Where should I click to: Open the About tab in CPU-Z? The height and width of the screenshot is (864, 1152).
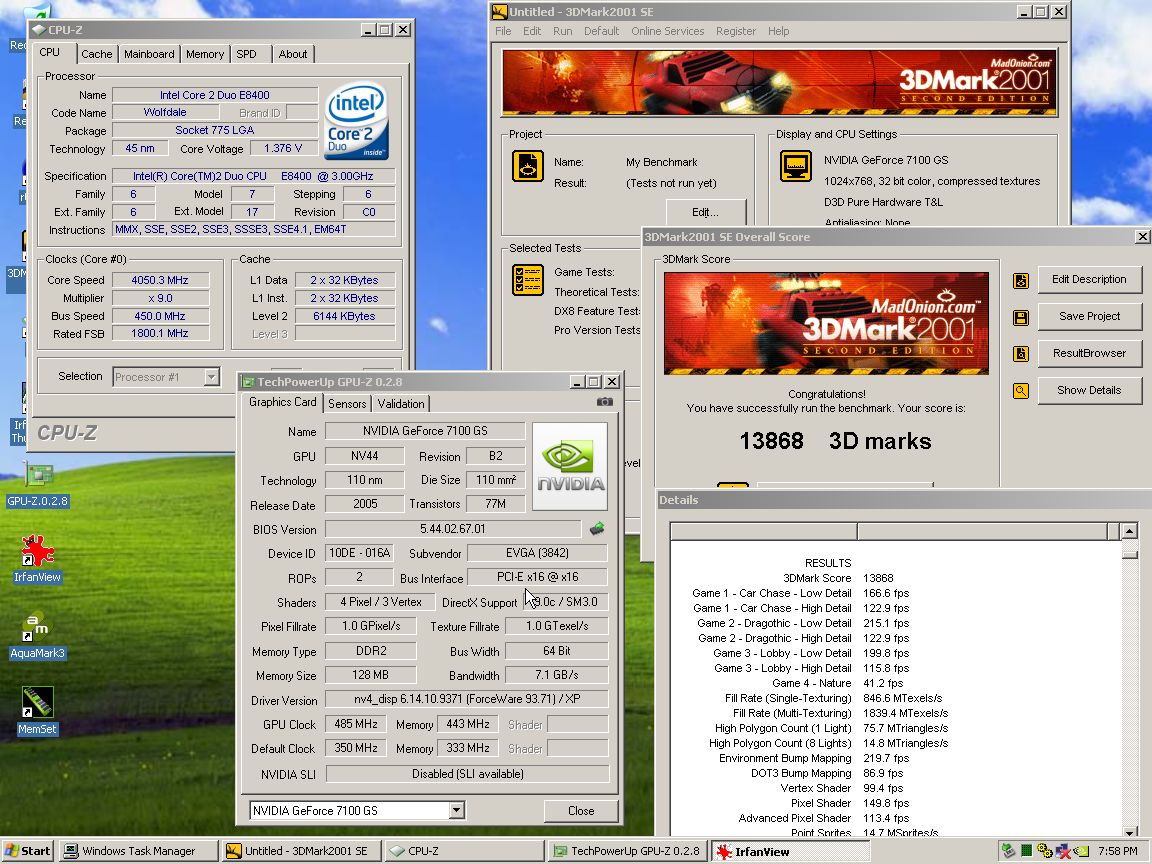coord(293,54)
